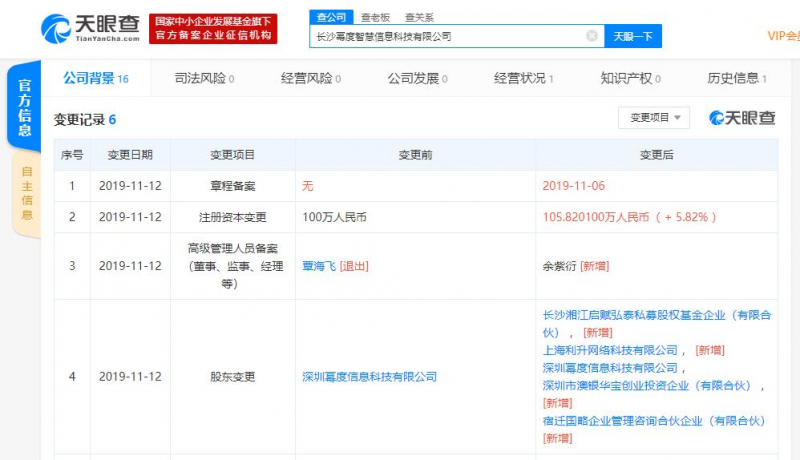Open 上海利升网络科技有限公司 link
Viewport: 800px width, 460px height.
point(610,350)
